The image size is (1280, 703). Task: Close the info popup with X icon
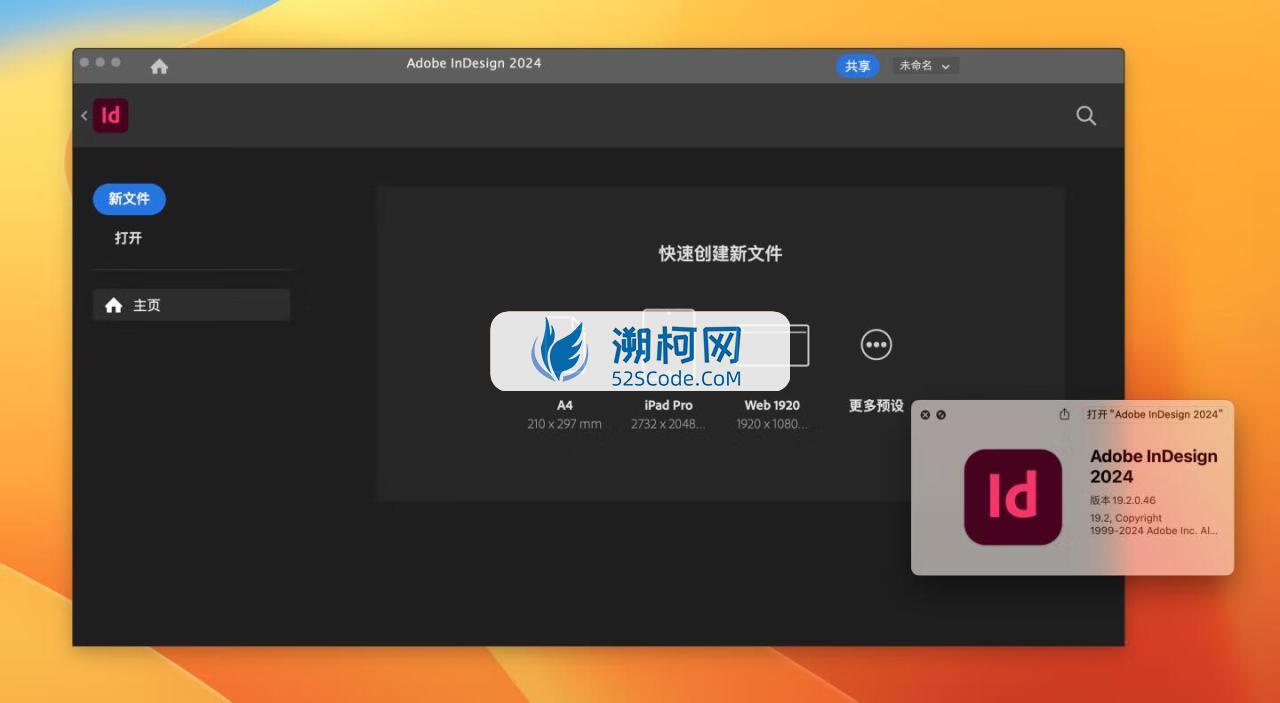click(x=925, y=415)
